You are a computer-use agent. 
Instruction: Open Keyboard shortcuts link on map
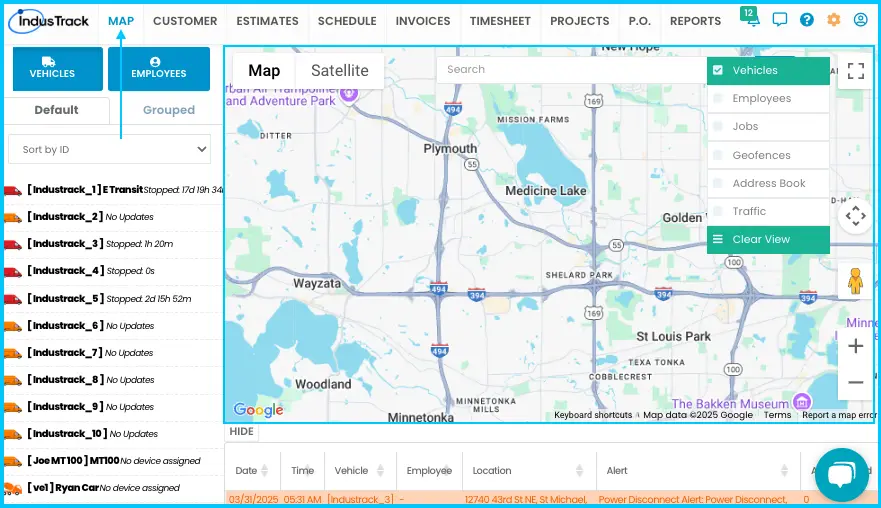click(593, 415)
